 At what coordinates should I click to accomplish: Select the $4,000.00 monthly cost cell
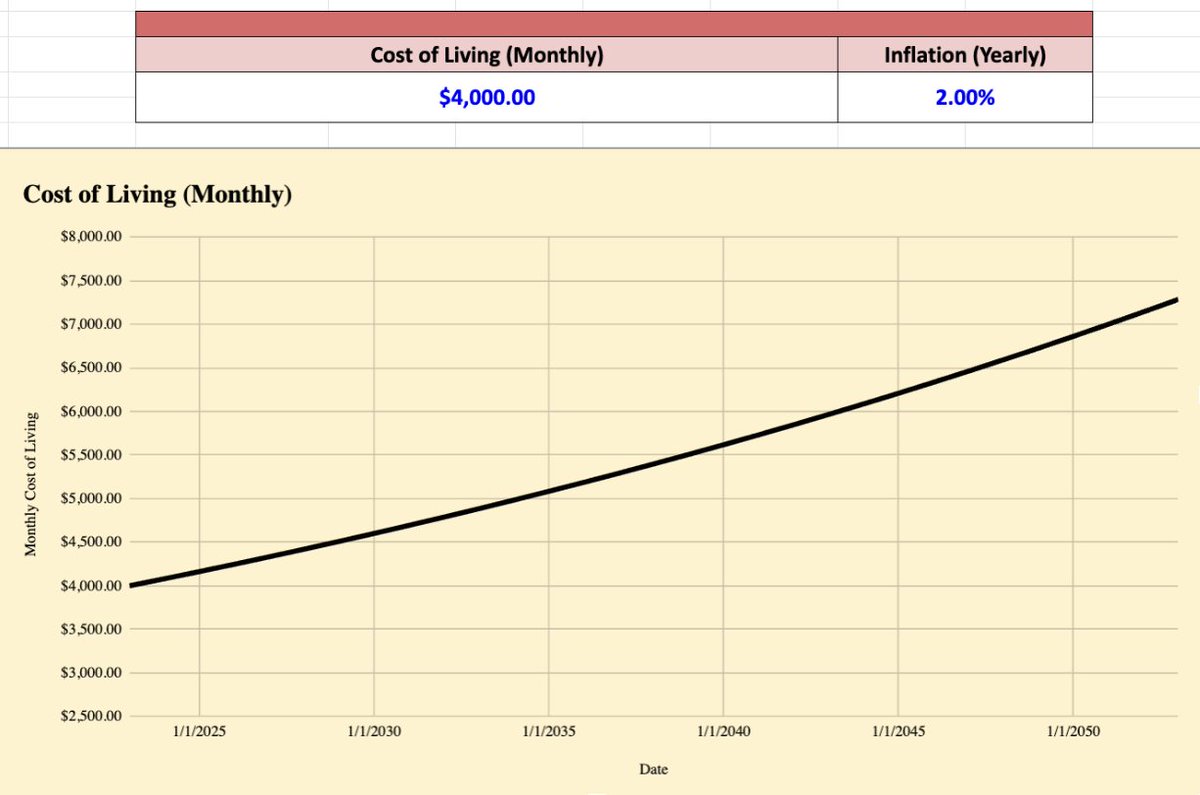487,97
